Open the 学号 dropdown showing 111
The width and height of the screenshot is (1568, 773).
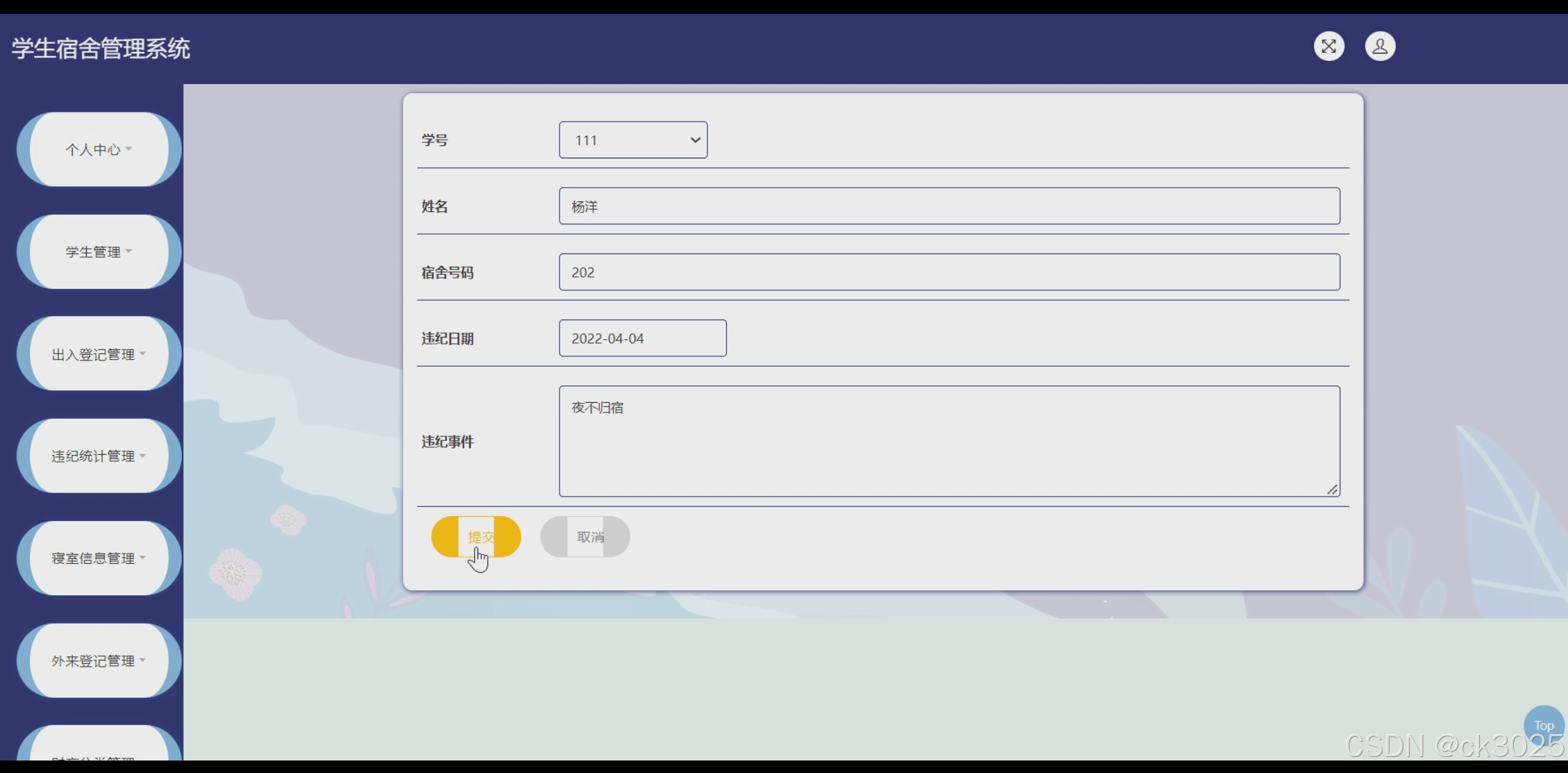tap(633, 140)
